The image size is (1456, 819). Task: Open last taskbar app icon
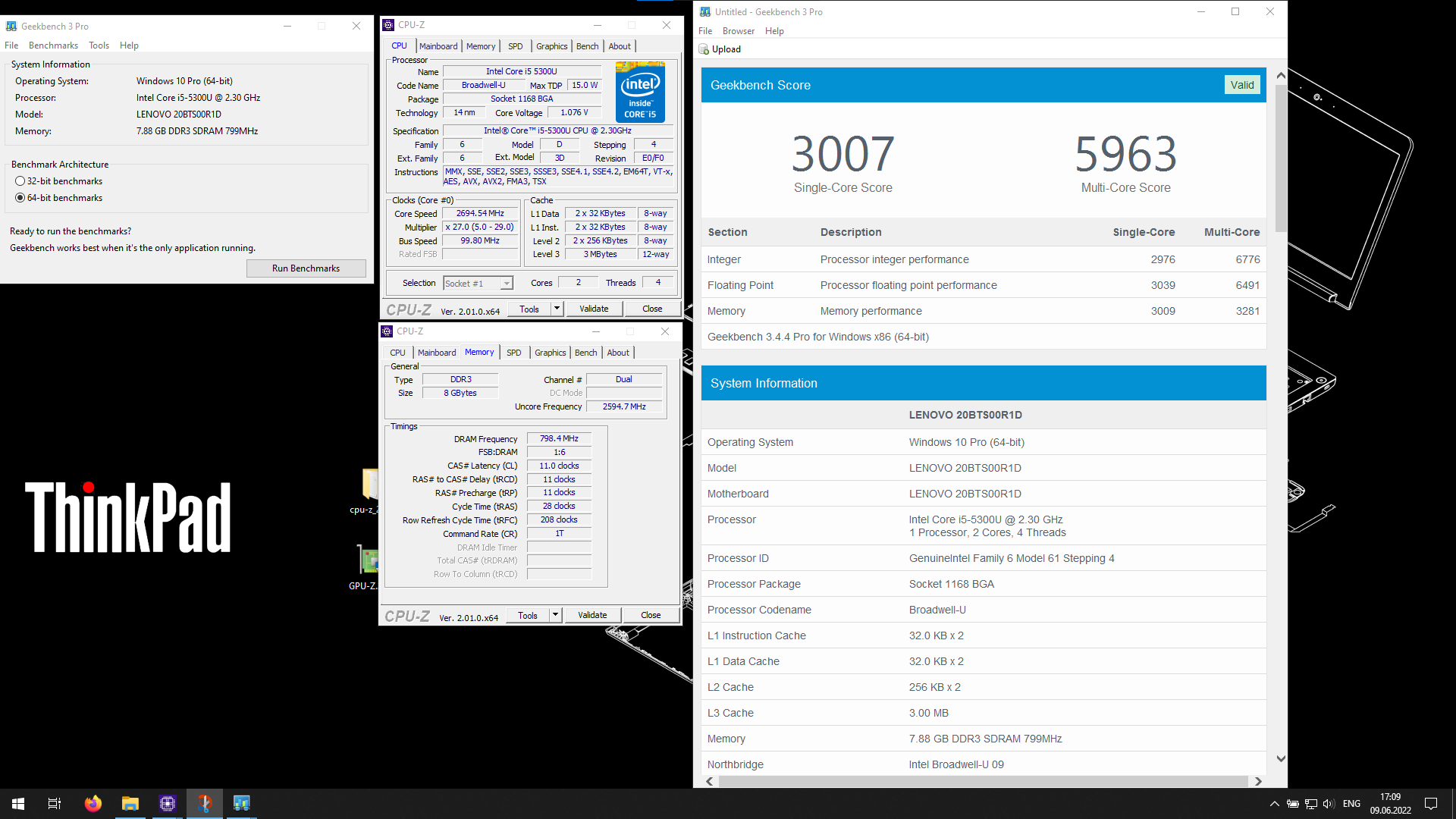(241, 803)
